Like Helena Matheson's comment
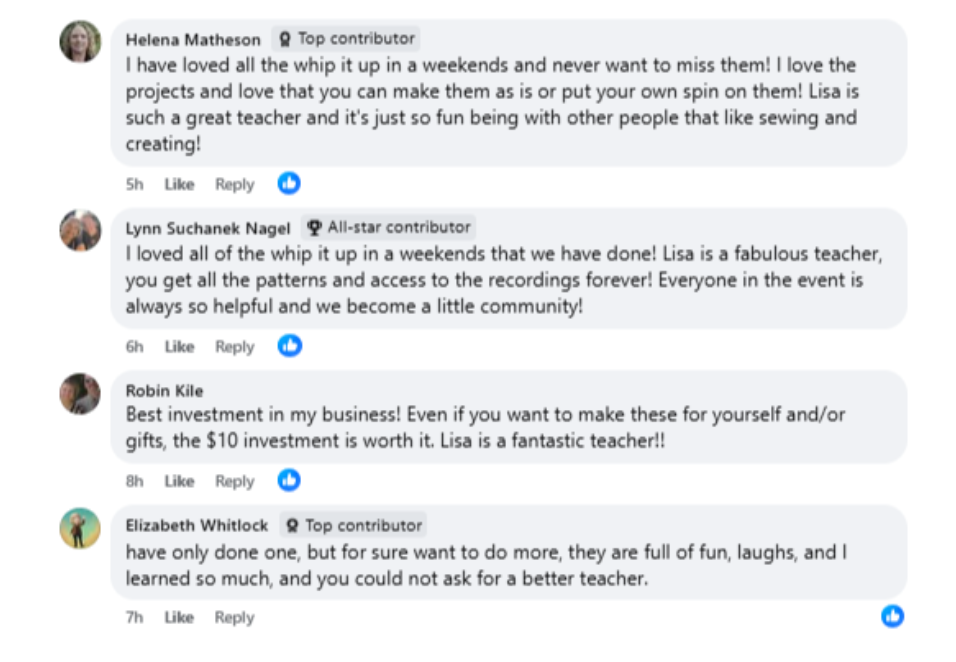The height and width of the screenshot is (662, 956). pos(179,184)
